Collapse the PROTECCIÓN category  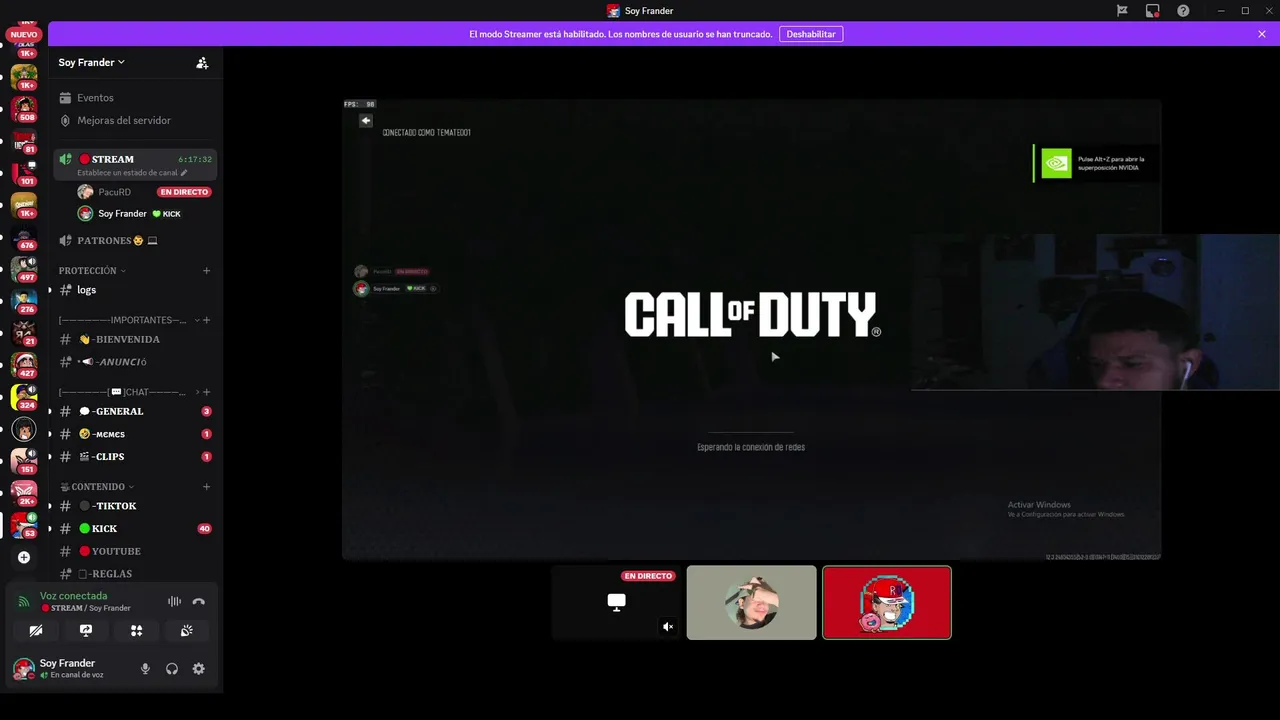pyautogui.click(x=92, y=271)
